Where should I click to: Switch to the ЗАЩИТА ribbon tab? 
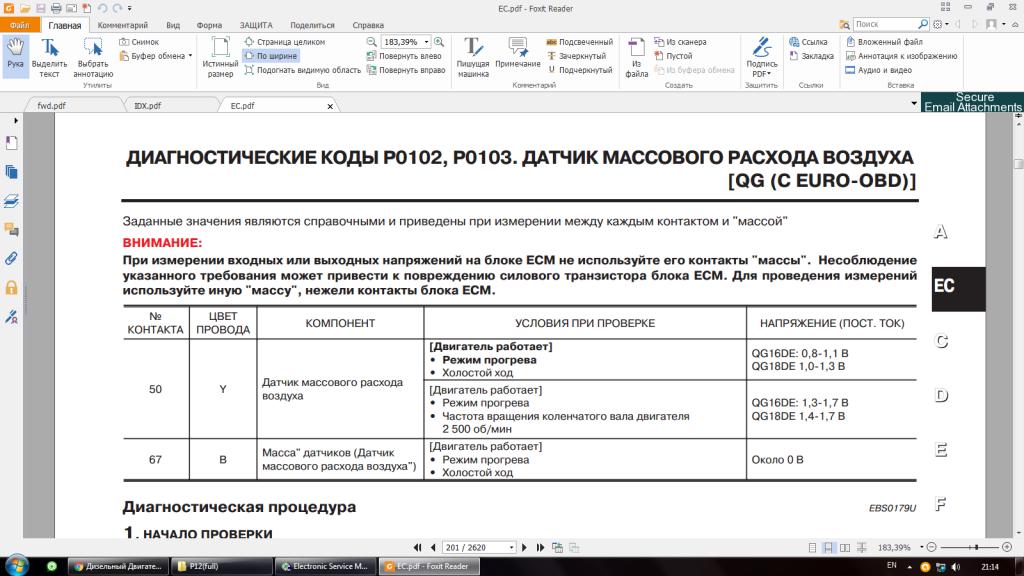pyautogui.click(x=256, y=25)
